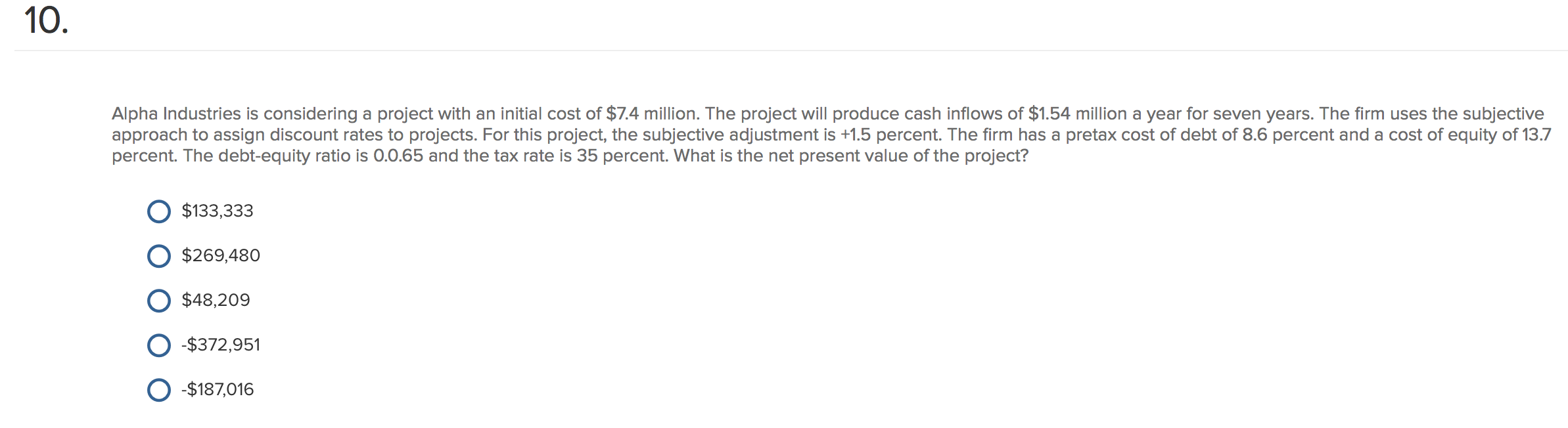The image size is (1568, 428).
Task: Click the $133,333 answer text label
Action: (x=218, y=210)
